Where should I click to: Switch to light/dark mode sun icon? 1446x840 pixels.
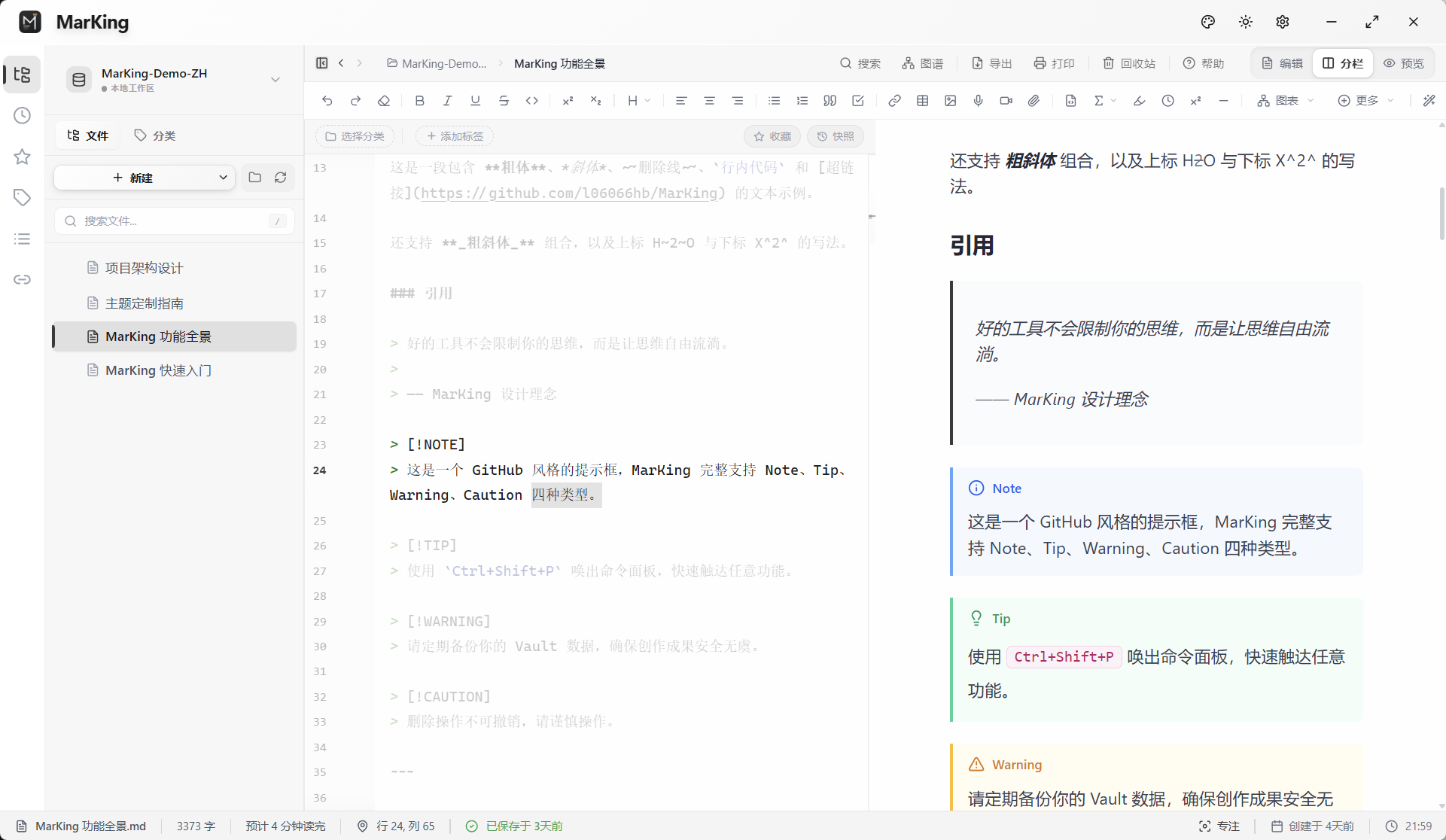tap(1245, 22)
